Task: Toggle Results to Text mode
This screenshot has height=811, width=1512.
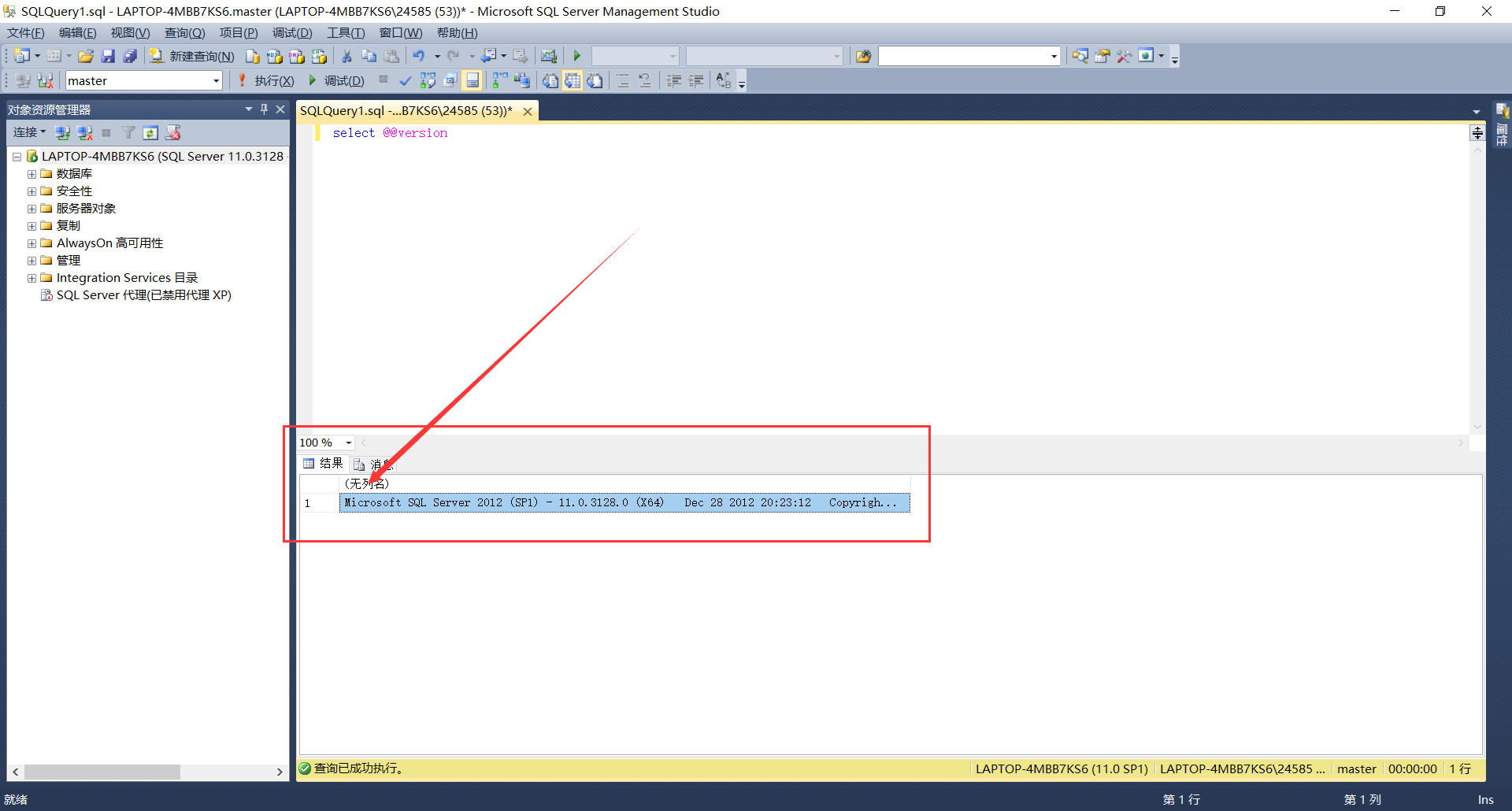Action: pyautogui.click(x=550, y=80)
